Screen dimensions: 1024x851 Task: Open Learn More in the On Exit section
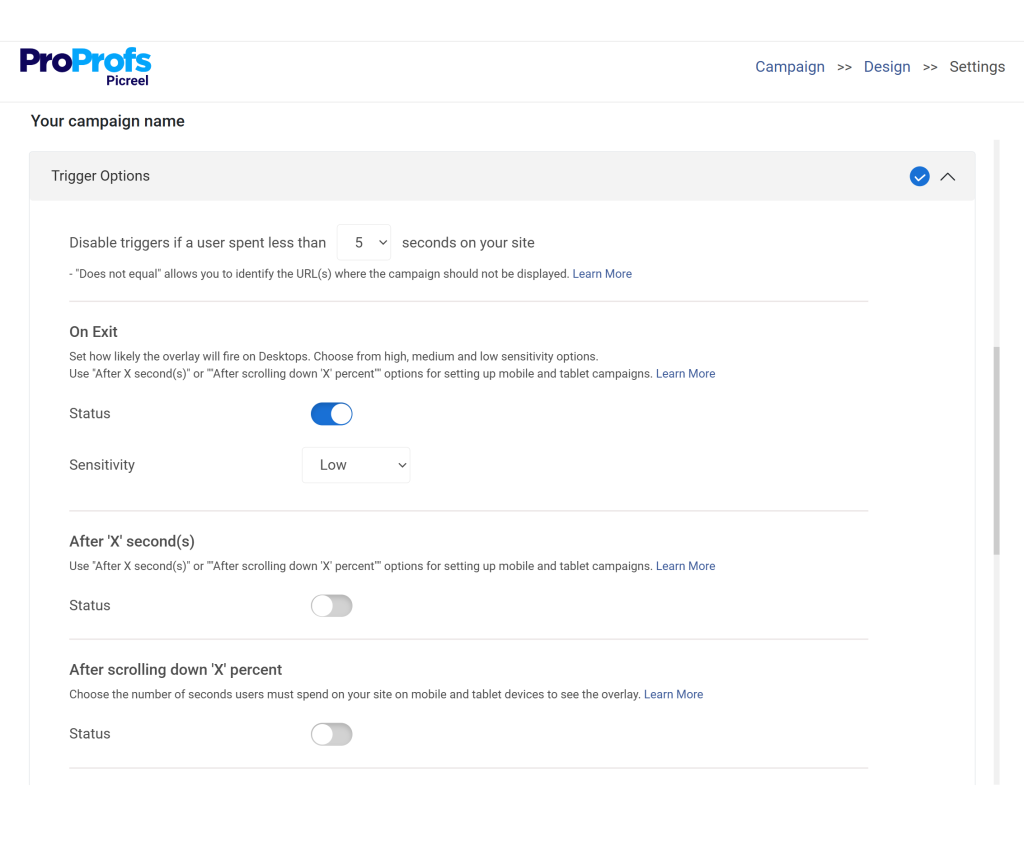(685, 373)
